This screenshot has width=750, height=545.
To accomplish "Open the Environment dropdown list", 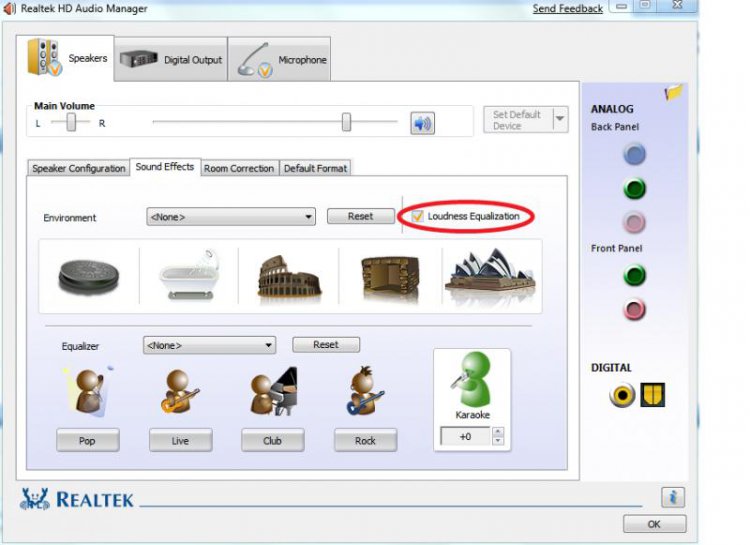I will [x=231, y=217].
